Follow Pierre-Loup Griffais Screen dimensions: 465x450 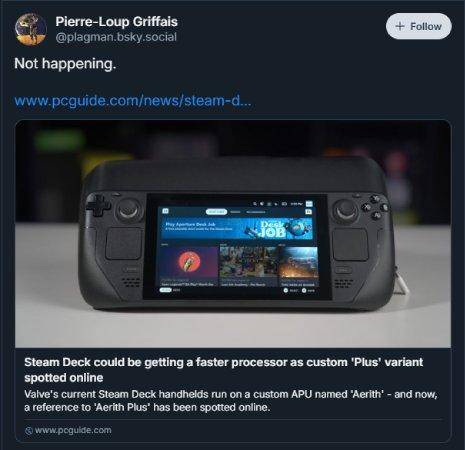419,26
